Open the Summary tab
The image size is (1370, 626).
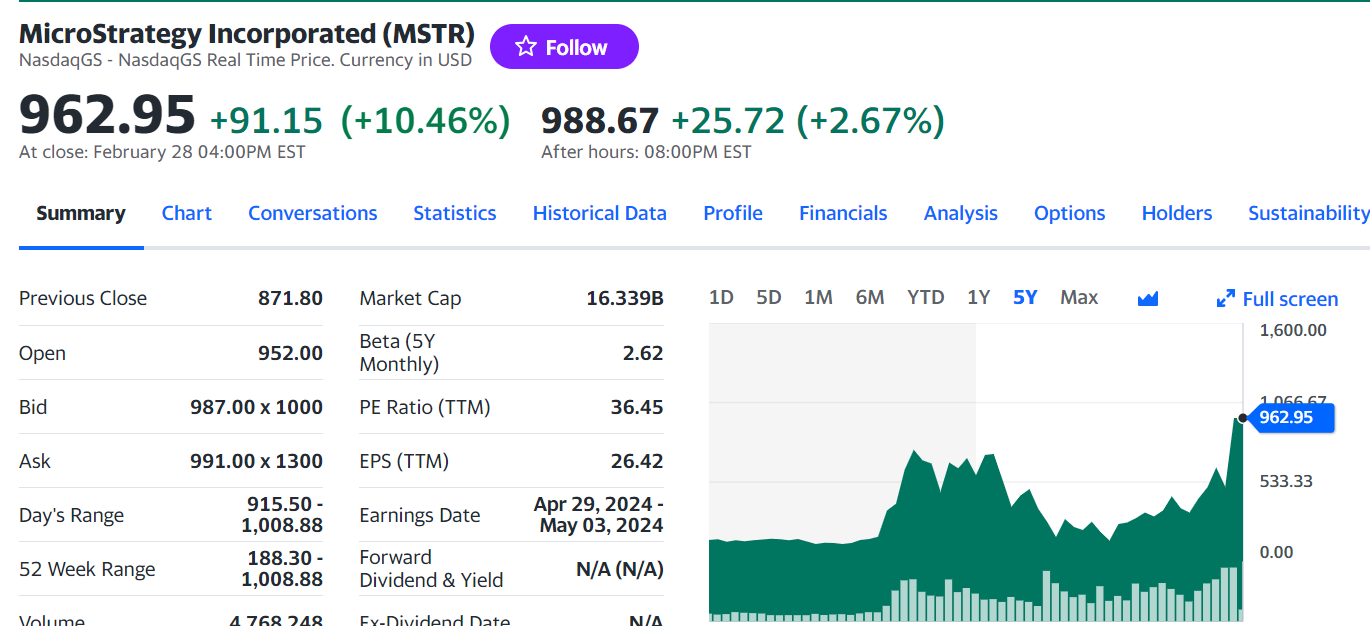click(x=81, y=213)
